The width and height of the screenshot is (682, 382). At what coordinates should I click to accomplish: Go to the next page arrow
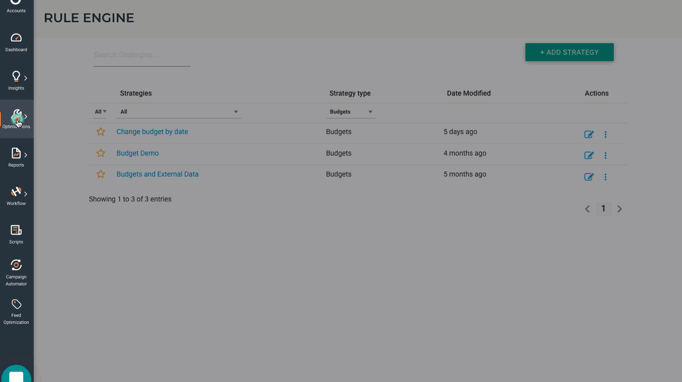(619, 209)
